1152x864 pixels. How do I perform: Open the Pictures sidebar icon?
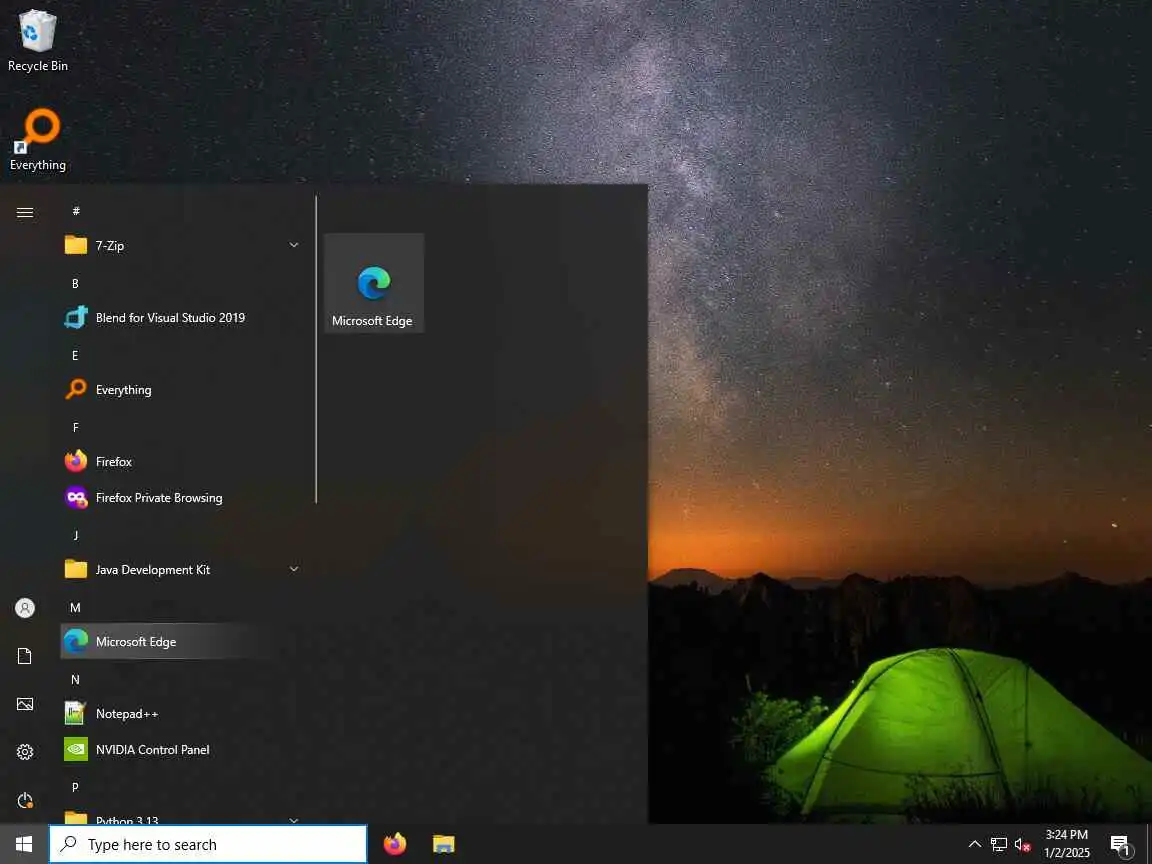[25, 704]
